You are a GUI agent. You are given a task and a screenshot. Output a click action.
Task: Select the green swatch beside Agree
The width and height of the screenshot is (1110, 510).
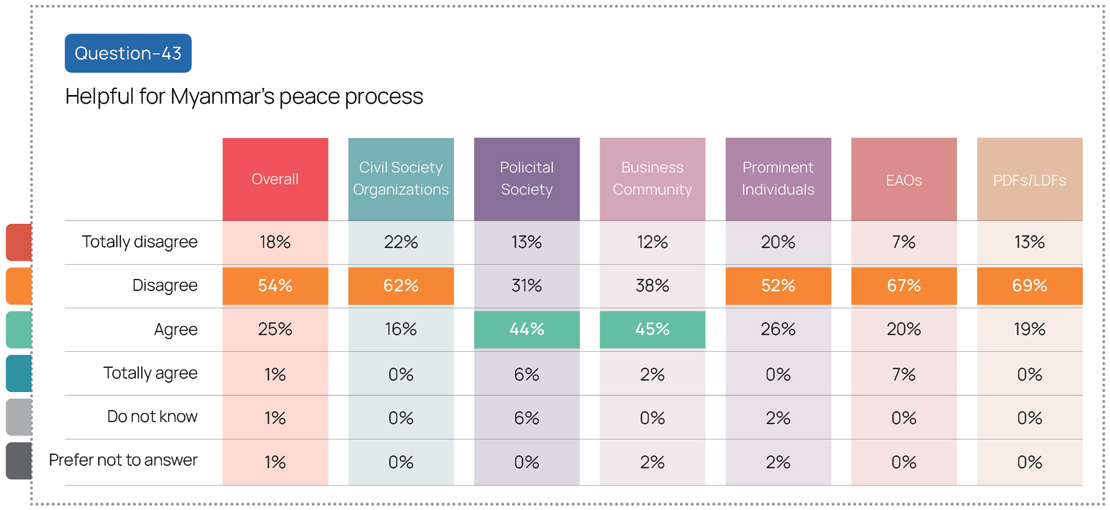(18, 329)
